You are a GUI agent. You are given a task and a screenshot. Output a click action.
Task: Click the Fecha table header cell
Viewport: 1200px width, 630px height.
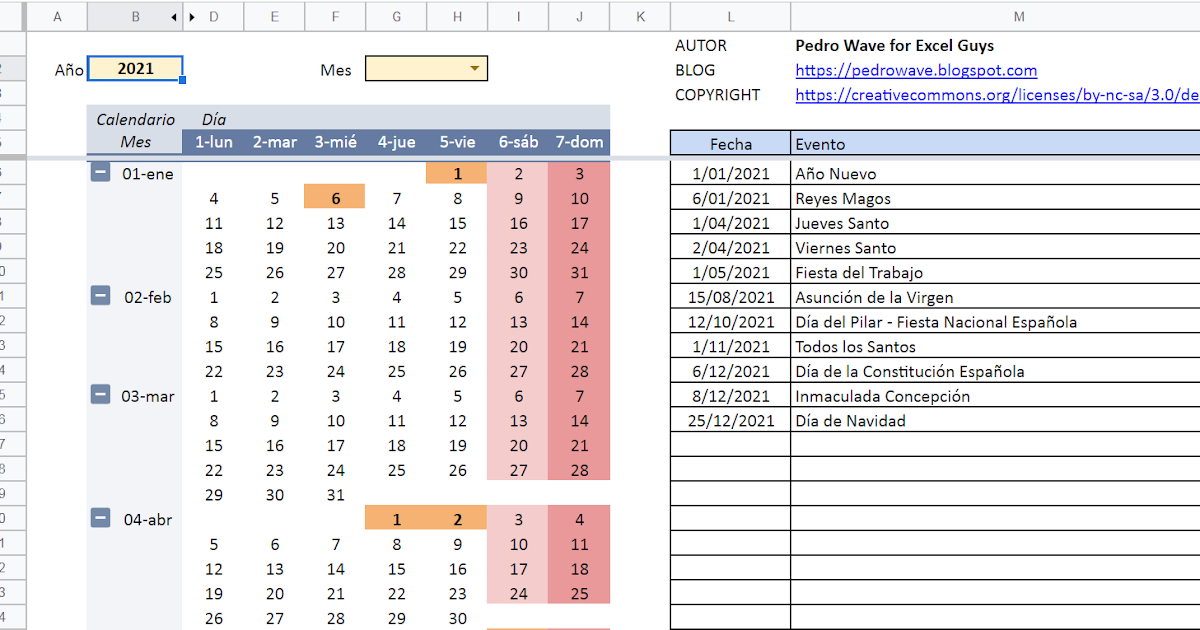tap(730, 144)
